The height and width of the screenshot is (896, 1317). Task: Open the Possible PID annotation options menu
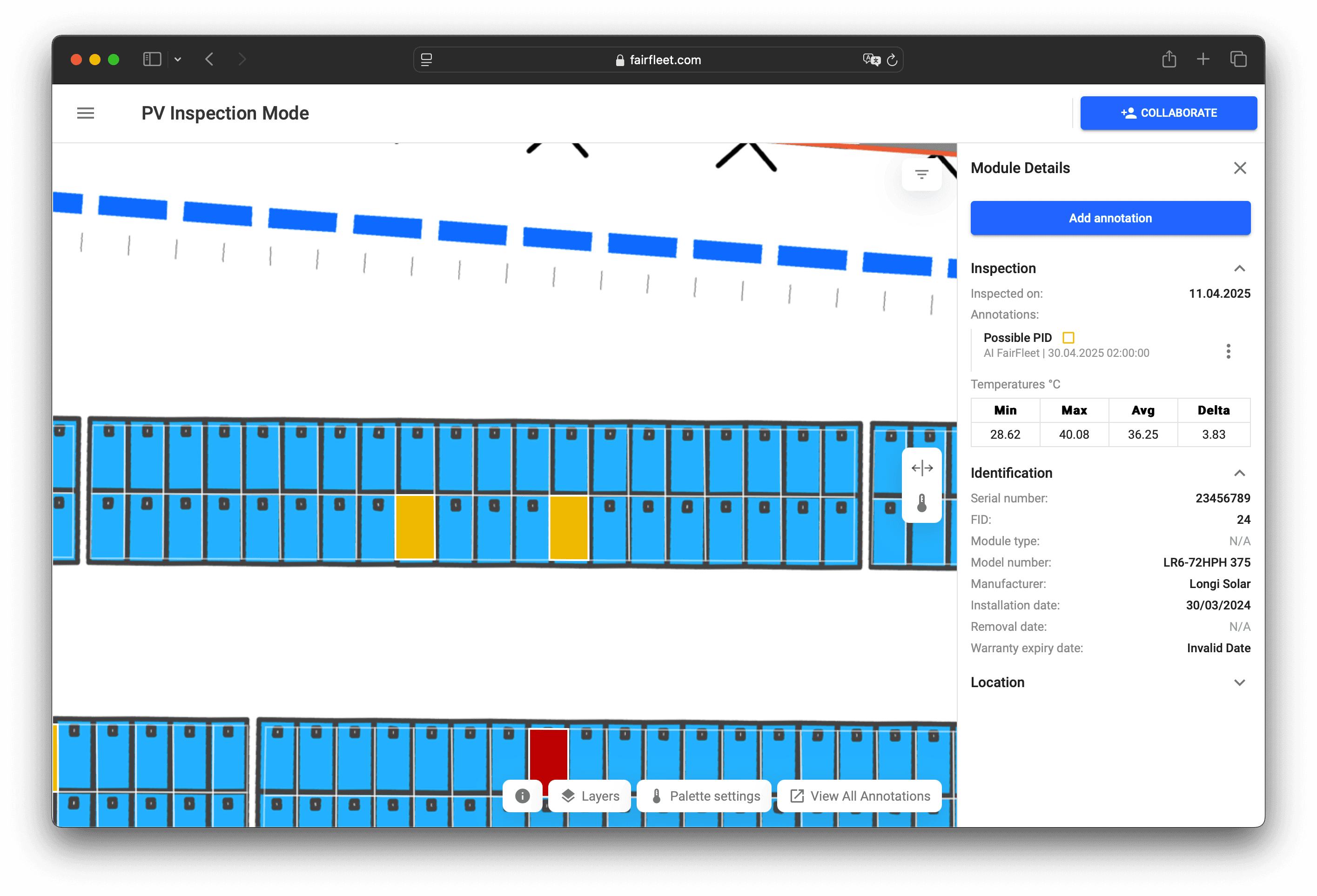pyautogui.click(x=1228, y=351)
